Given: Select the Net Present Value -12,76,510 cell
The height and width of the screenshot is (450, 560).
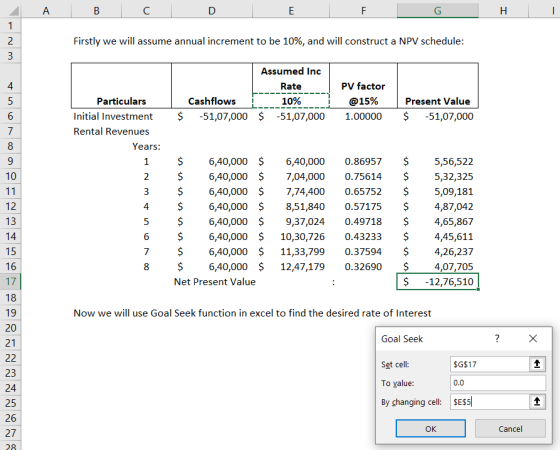Looking at the screenshot, I should (x=438, y=281).
